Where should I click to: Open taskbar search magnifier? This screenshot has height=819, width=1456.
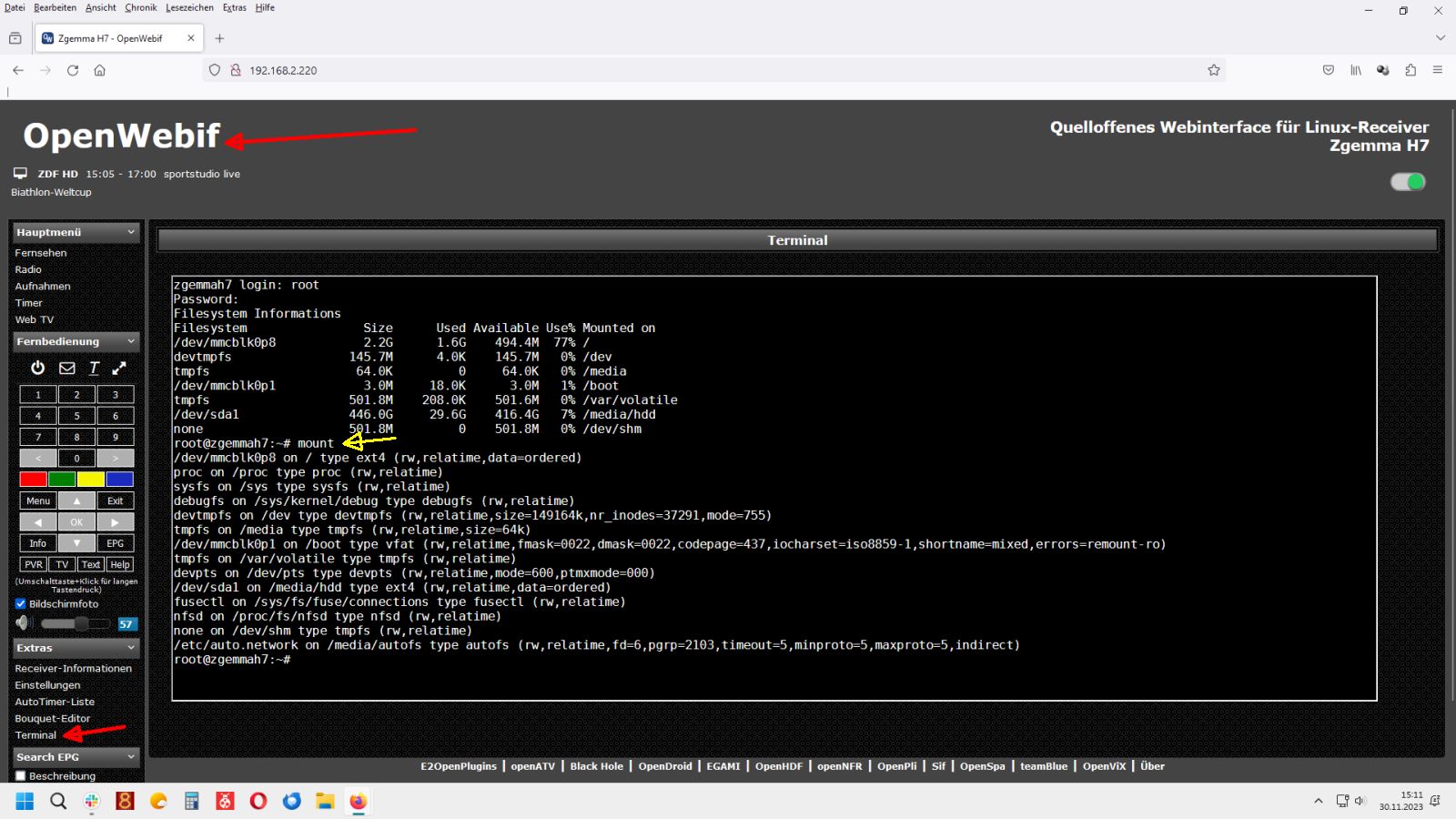click(x=58, y=801)
